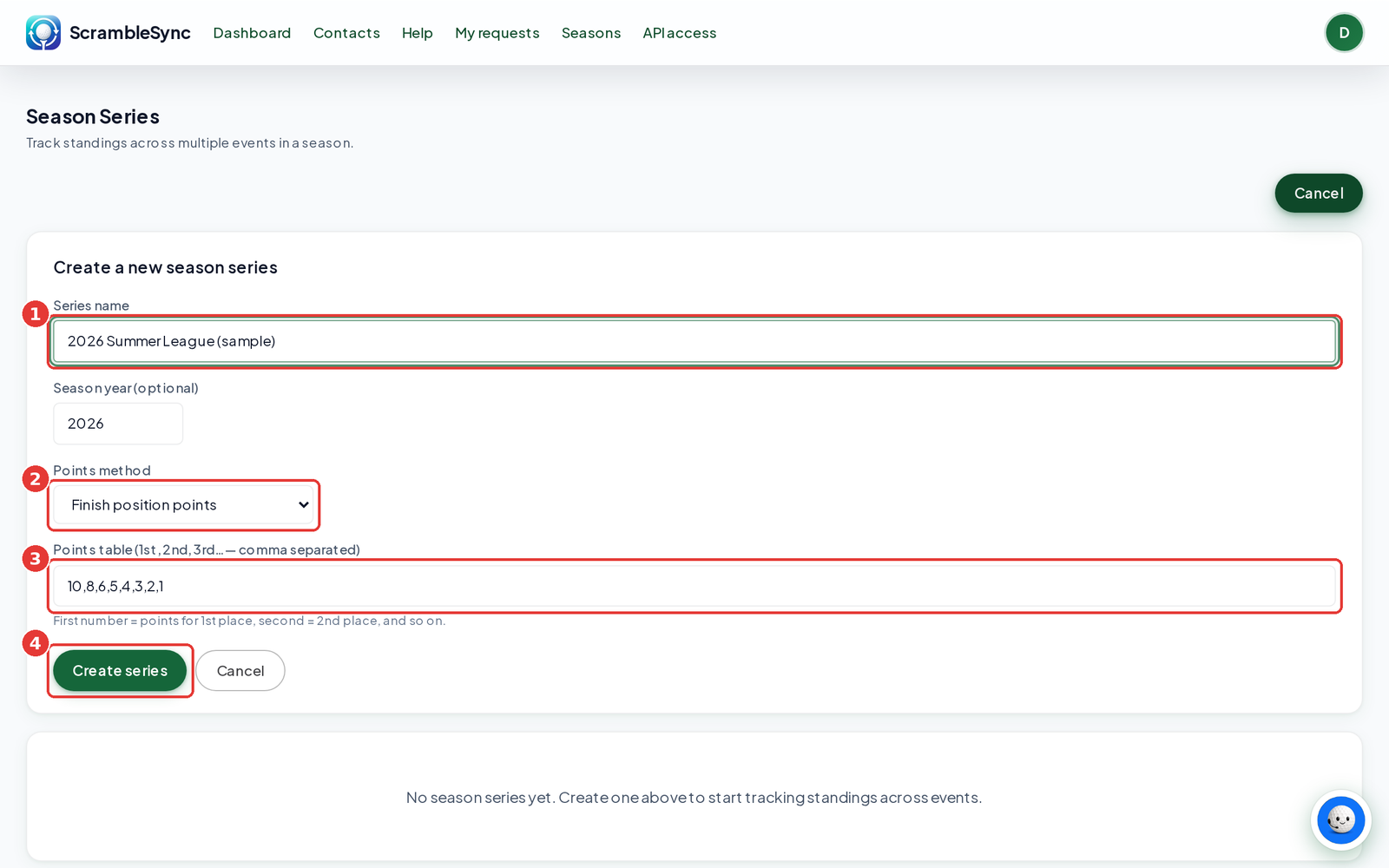Viewport: 1389px width, 868px height.
Task: Click the ScrambleSync logo icon
Action: pos(43,33)
